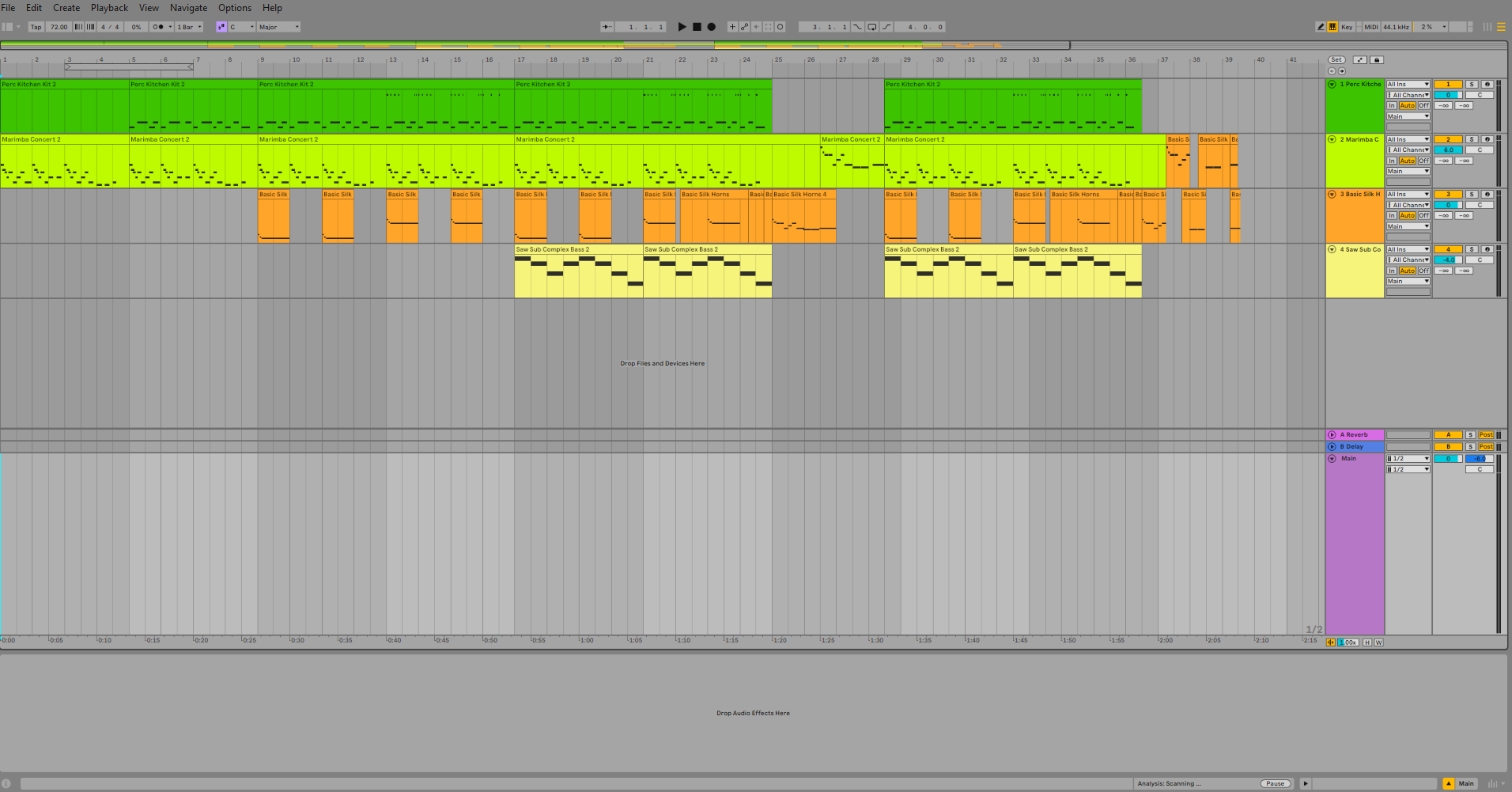
Task: Toggle the Loop switch icon
Action: [x=872, y=27]
